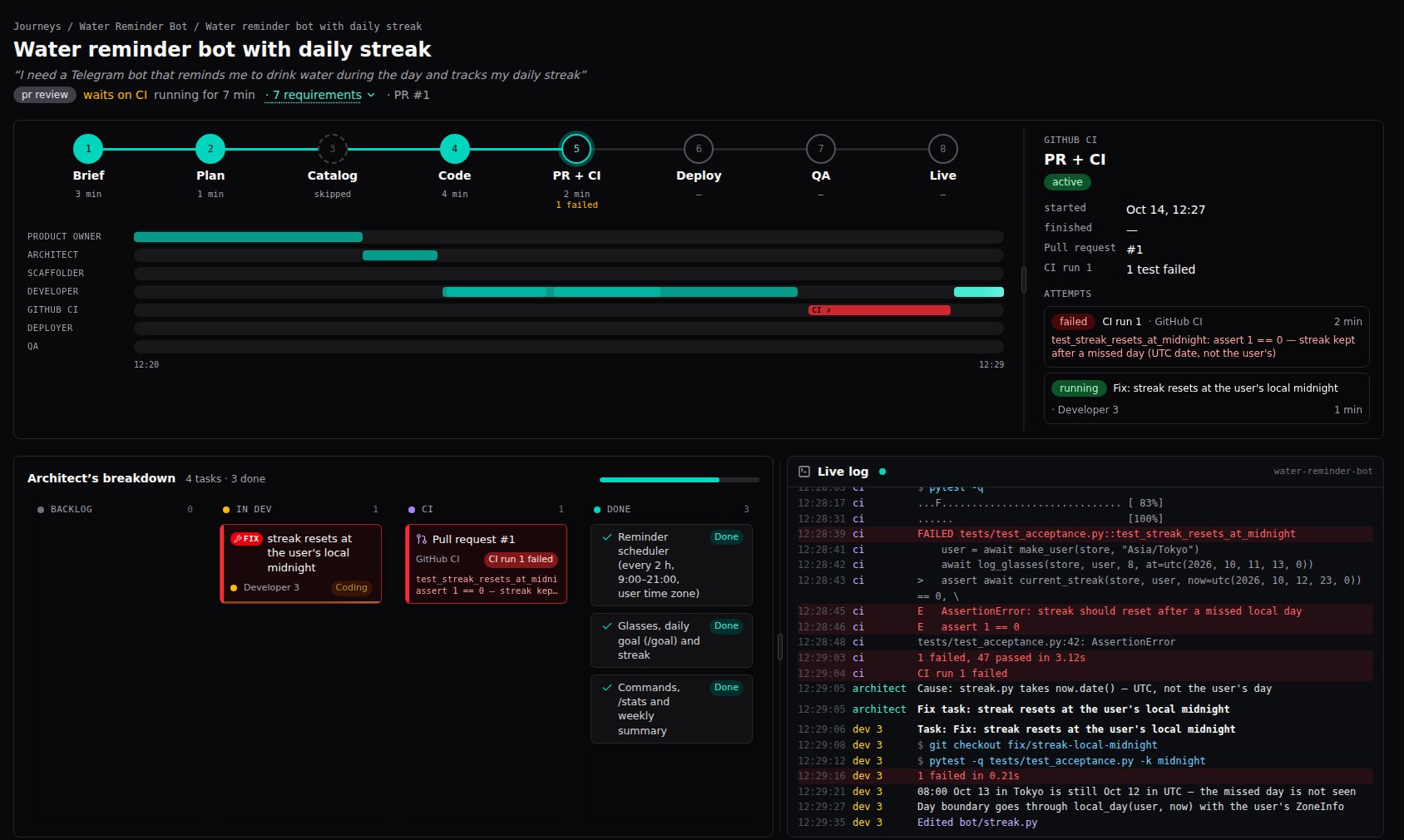Screen dimensions: 1404x840
Task: Select the Code stage circle
Action: [454, 149]
